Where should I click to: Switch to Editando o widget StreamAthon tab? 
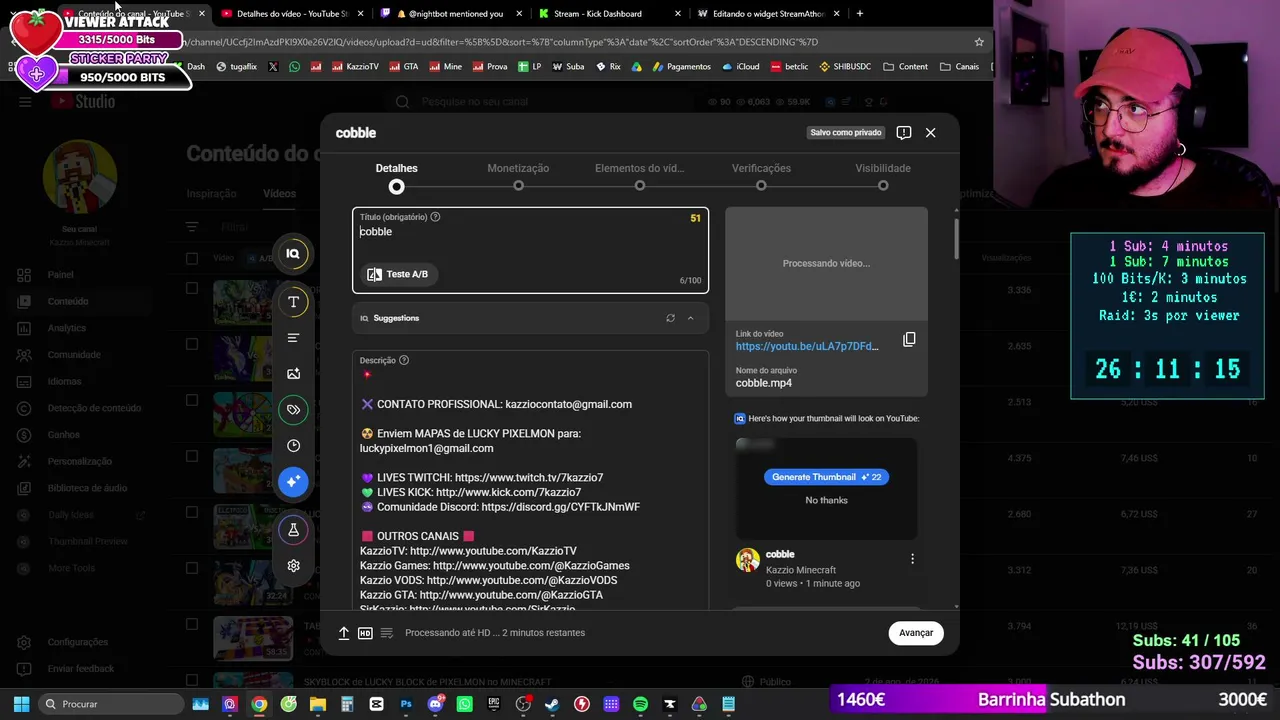point(767,14)
